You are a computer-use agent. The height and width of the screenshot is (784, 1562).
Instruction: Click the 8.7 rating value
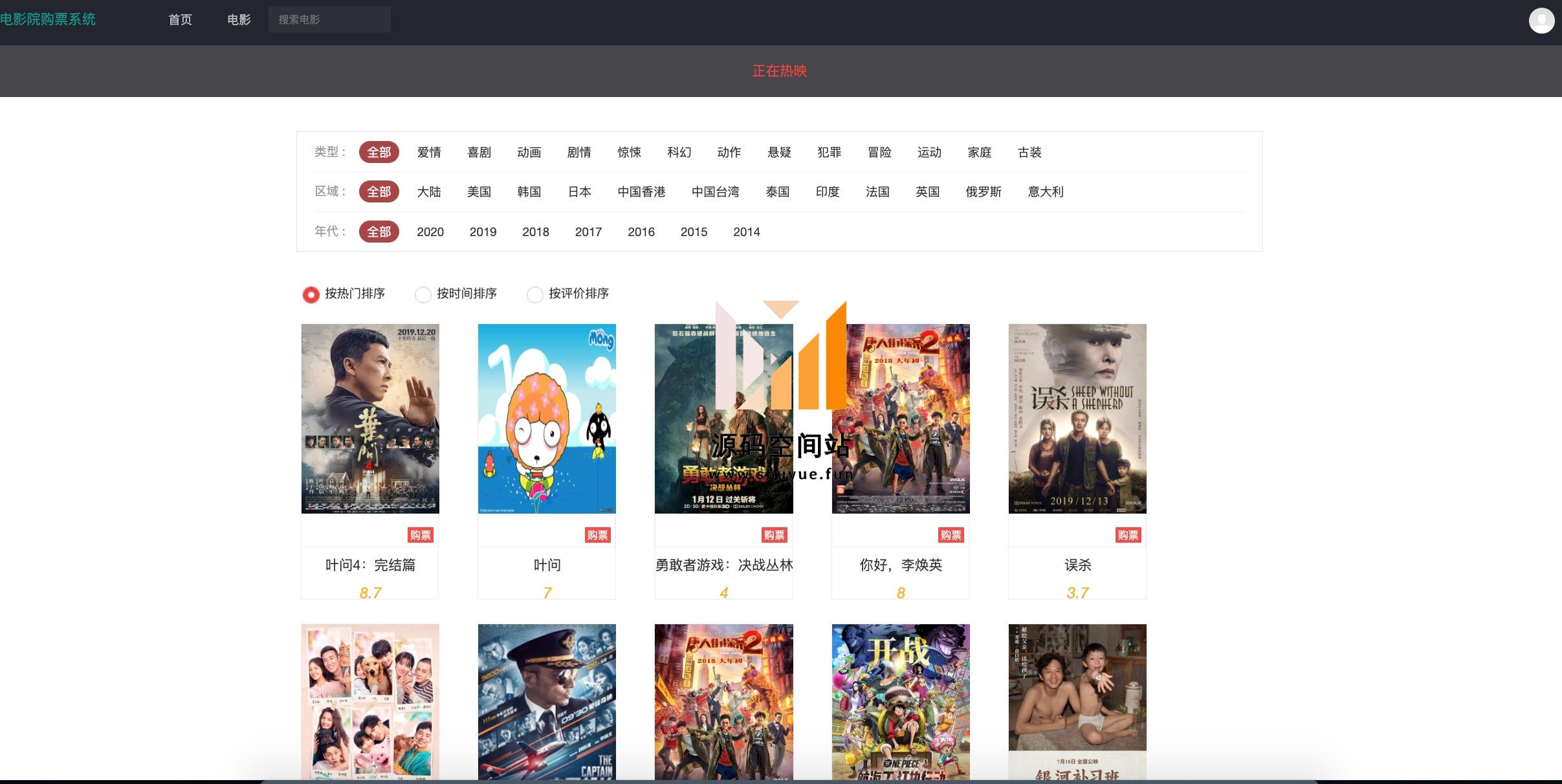[370, 593]
